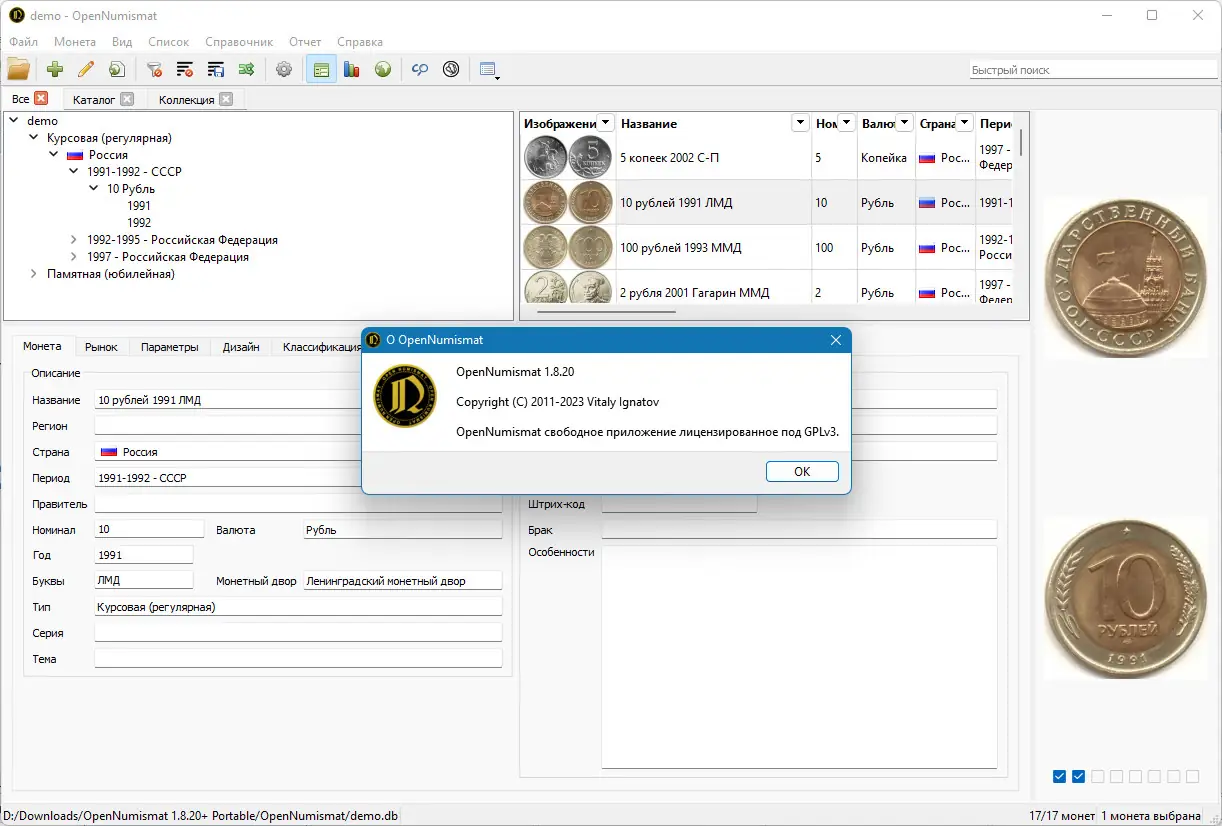Image resolution: width=1222 pixels, height=826 pixels.
Task: Open the Справка menu
Action: (360, 42)
